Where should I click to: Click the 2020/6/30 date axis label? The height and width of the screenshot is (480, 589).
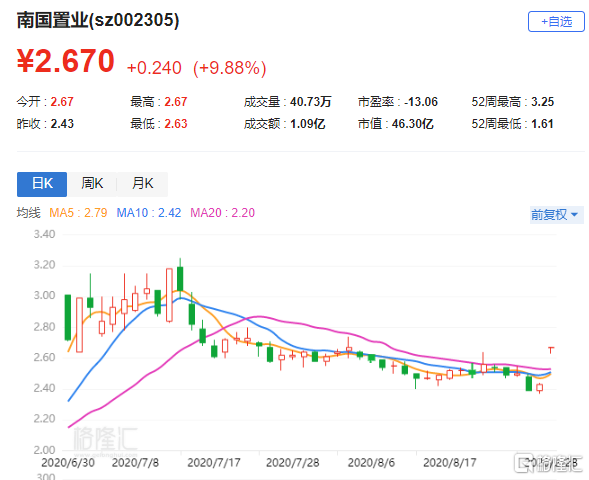tap(68, 463)
